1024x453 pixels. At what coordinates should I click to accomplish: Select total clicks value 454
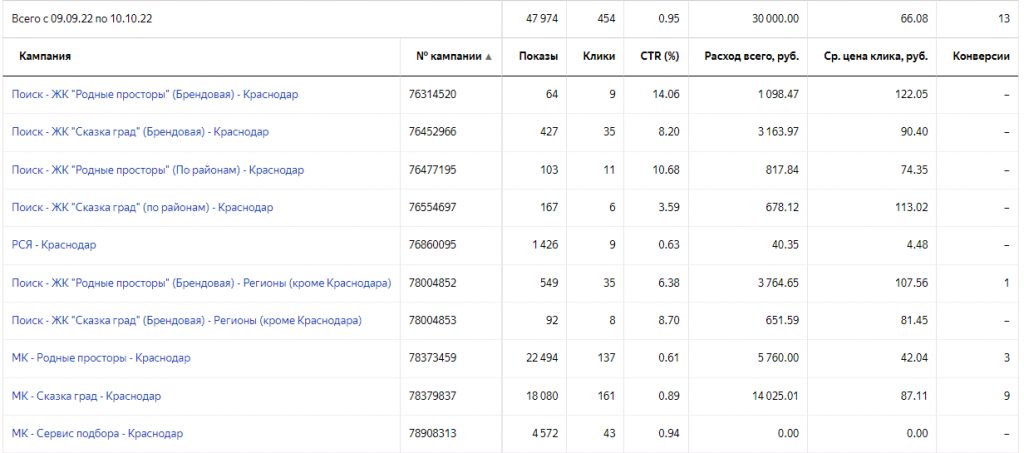pos(606,19)
